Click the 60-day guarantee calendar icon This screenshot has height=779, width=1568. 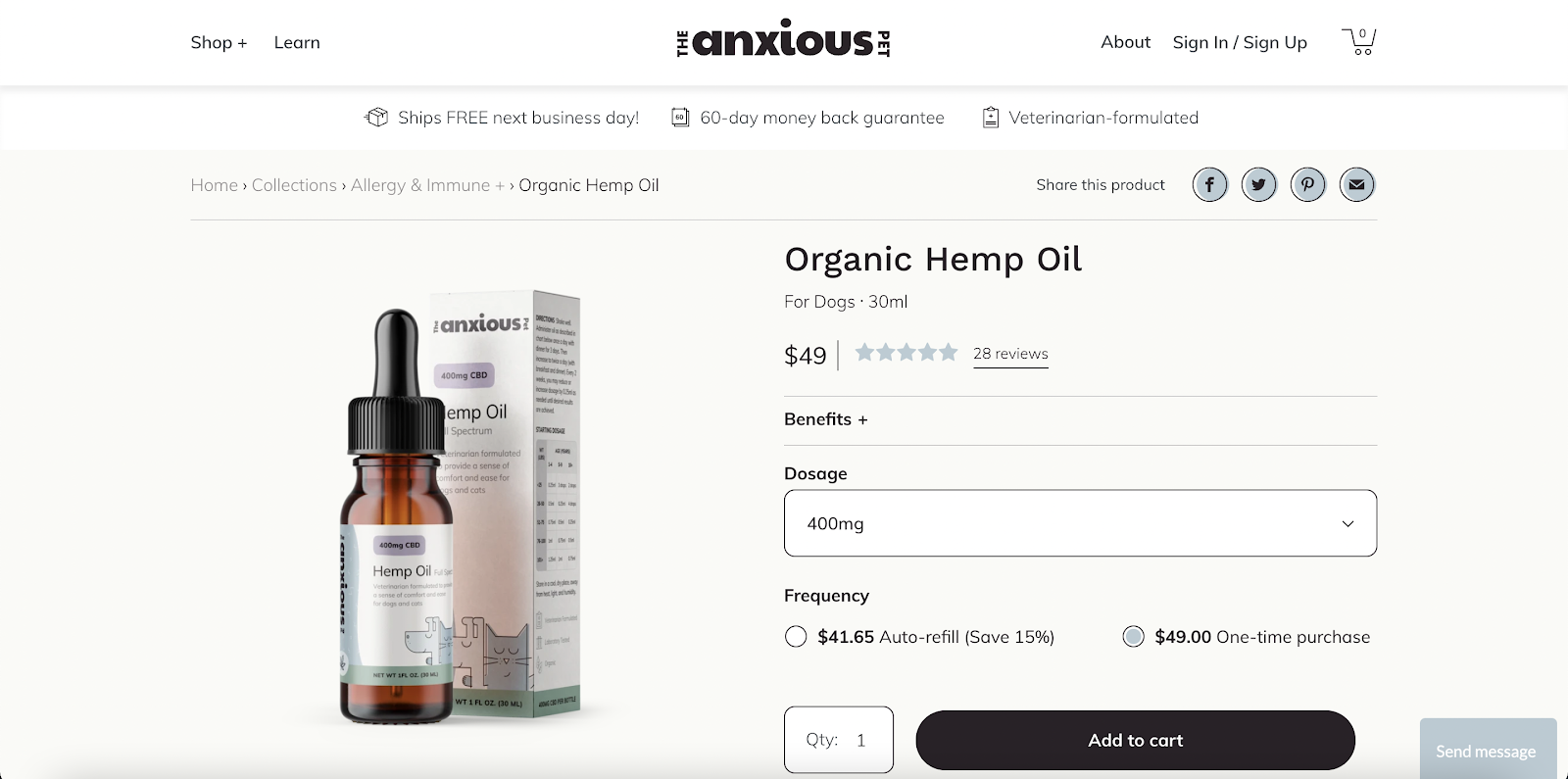click(680, 118)
